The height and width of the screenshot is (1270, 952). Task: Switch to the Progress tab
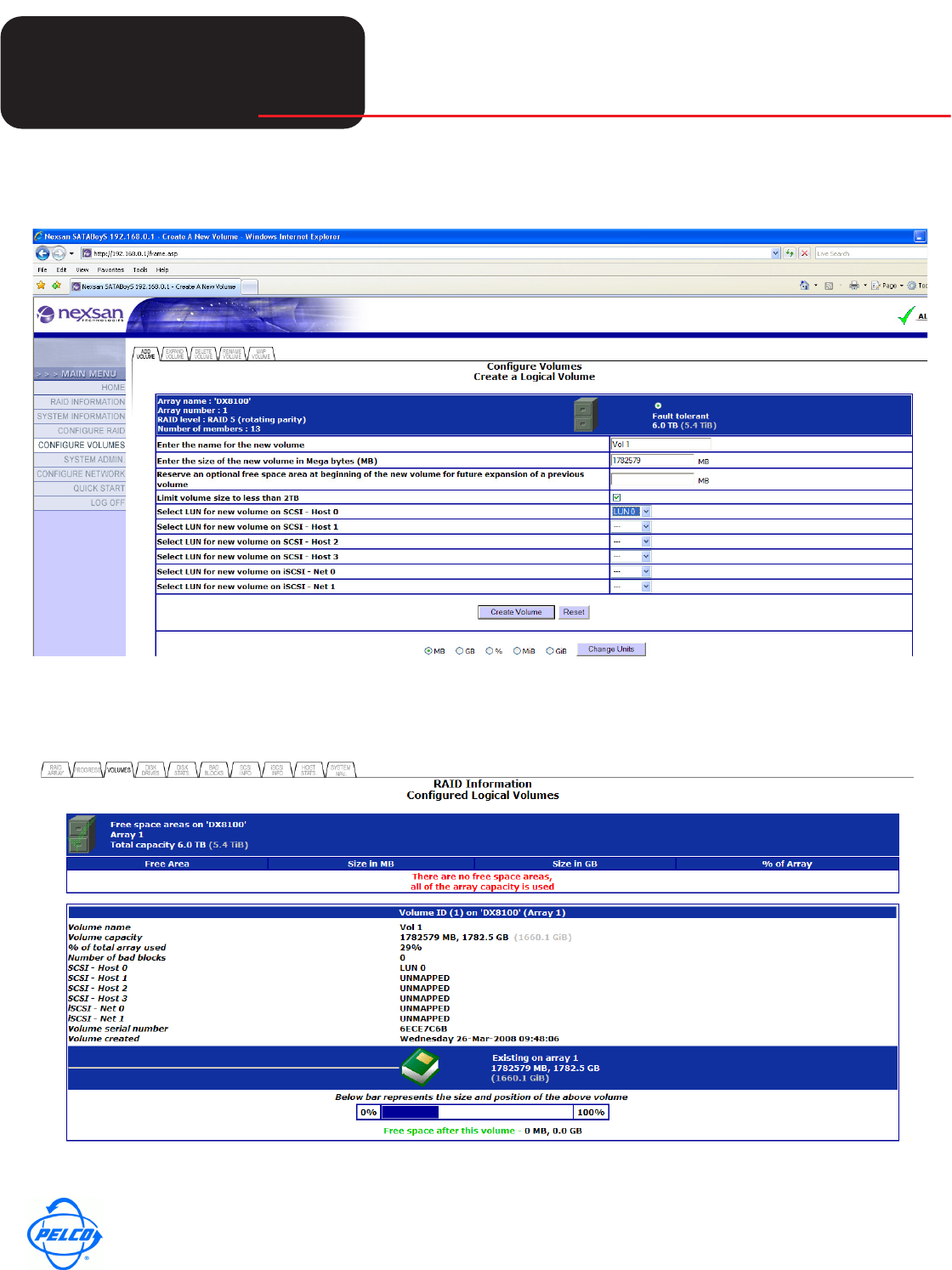pos(87,770)
